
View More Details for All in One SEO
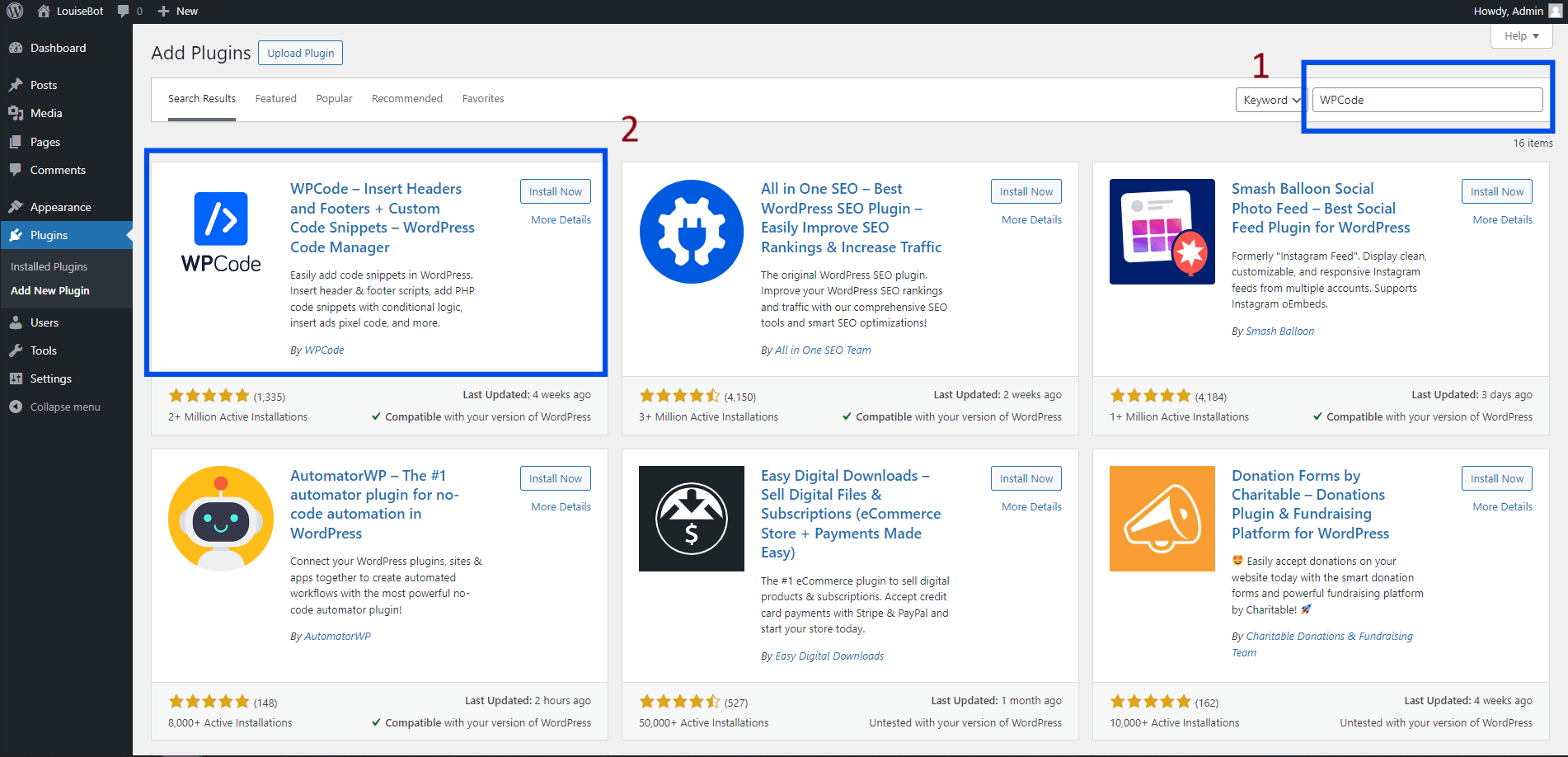click(1031, 220)
